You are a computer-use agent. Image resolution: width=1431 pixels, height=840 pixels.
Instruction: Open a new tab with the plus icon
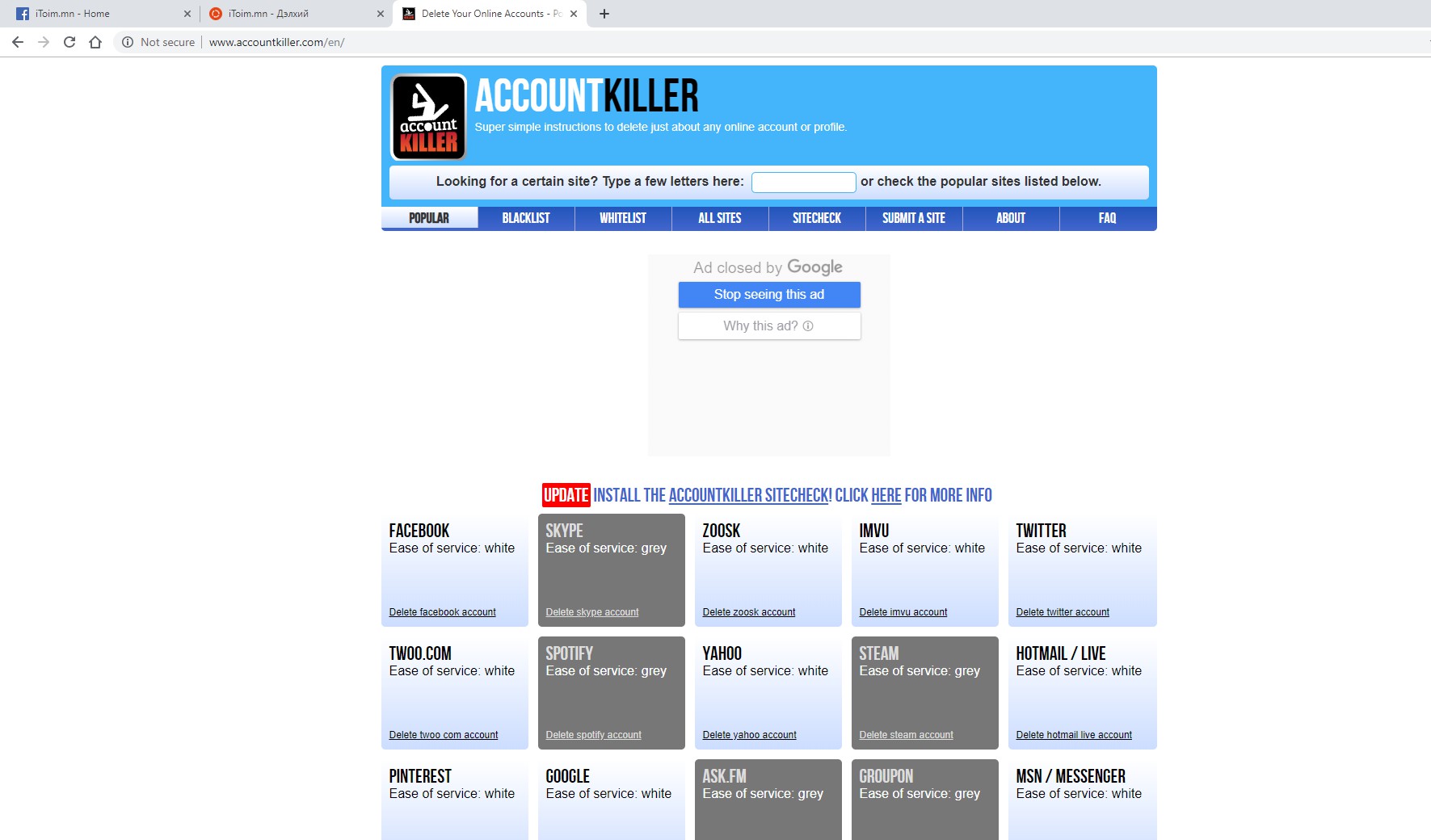pyautogui.click(x=604, y=14)
